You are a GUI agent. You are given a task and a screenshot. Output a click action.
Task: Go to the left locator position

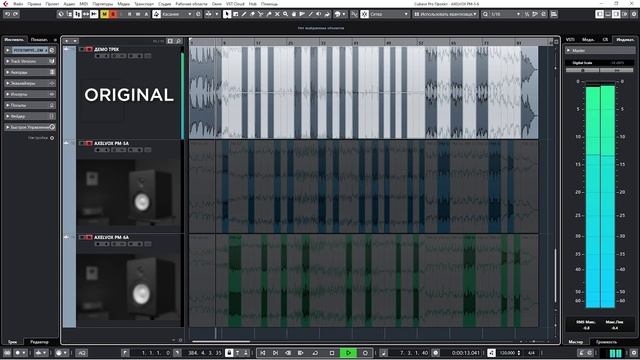pyautogui.click(x=125, y=353)
